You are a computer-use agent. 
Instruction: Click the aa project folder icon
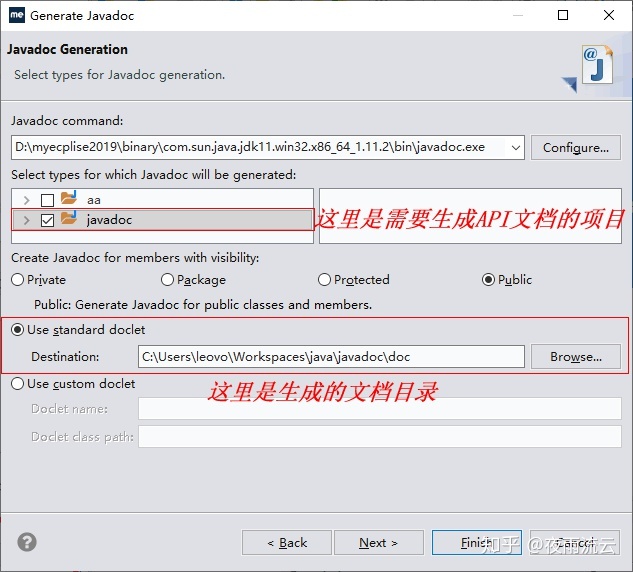tap(69, 198)
